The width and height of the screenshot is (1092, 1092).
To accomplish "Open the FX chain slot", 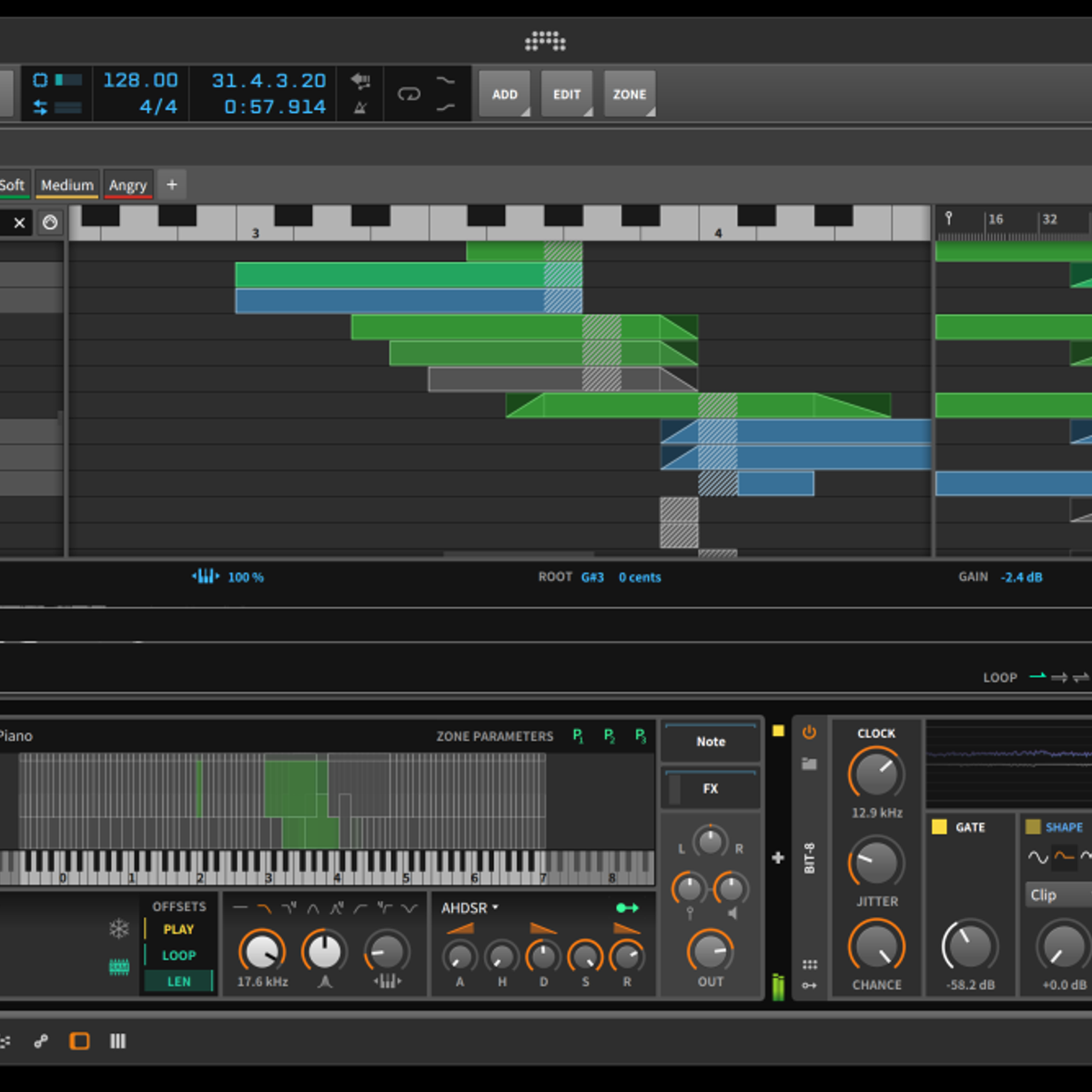I will (711, 788).
